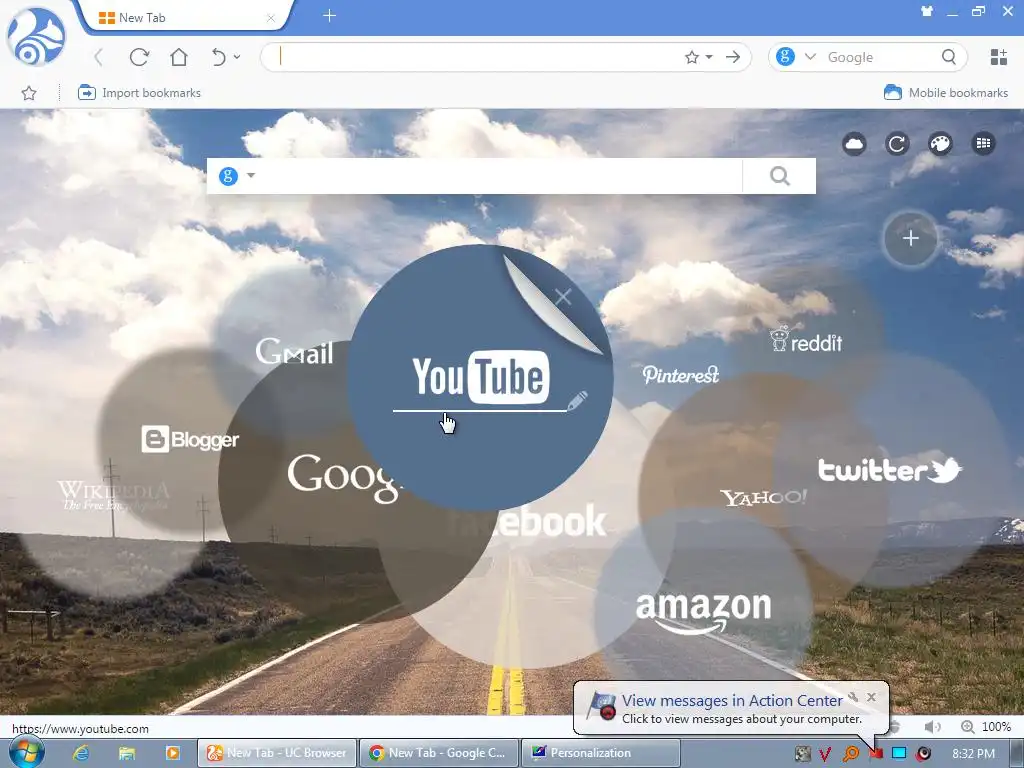Expand the undo closed tab dropdown arrow

pyautogui.click(x=237, y=57)
